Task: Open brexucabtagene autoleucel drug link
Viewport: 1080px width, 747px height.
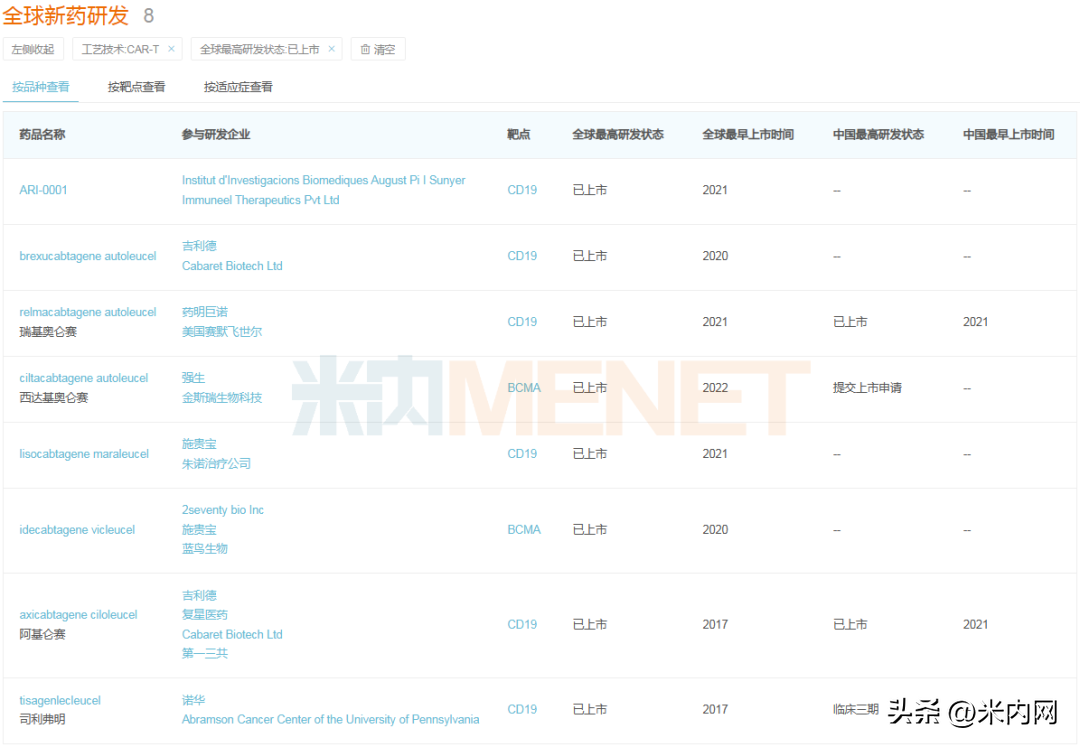Action: tap(87, 256)
